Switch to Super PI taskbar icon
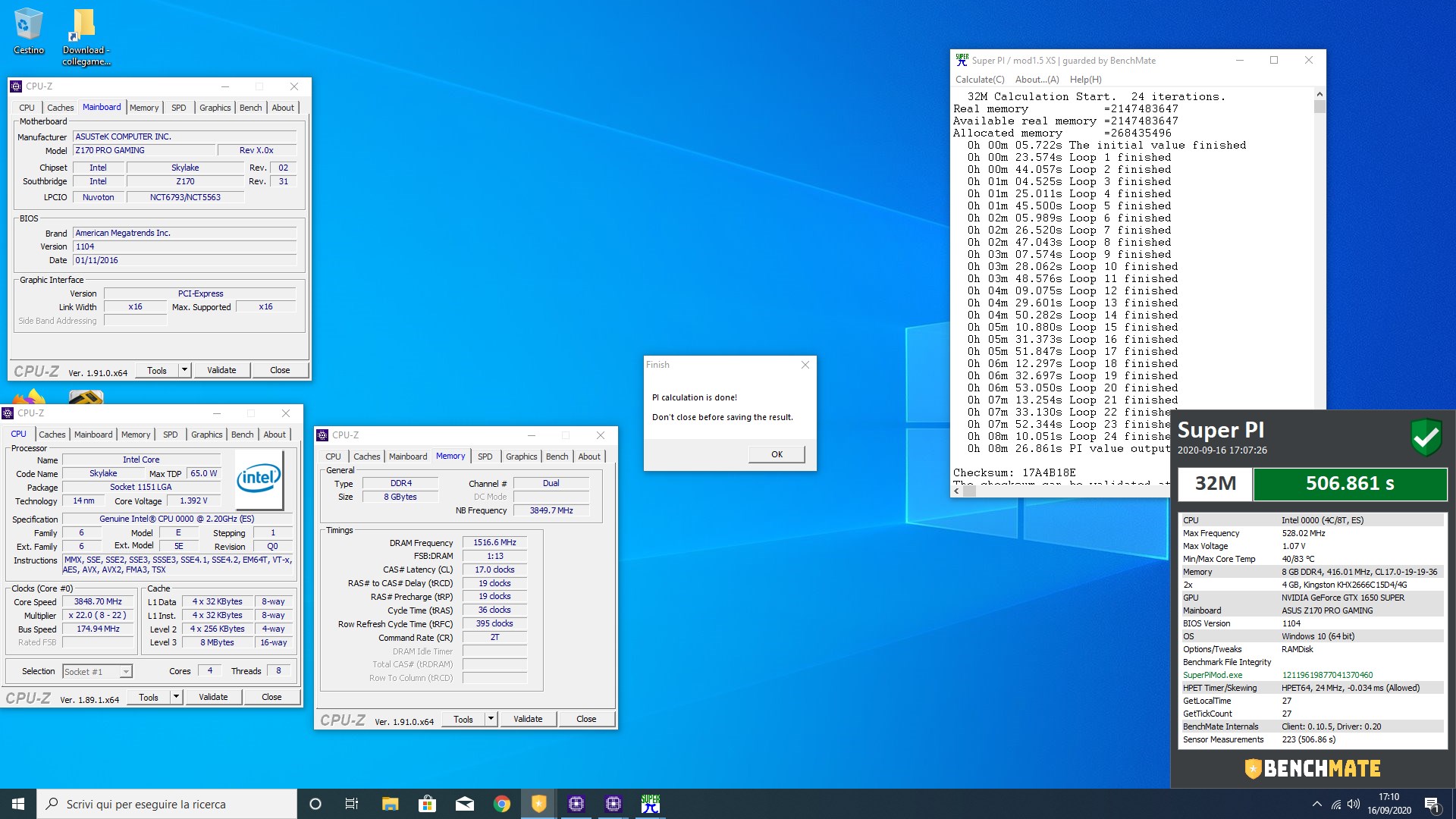Screen dimensions: 1456x819 point(651,804)
